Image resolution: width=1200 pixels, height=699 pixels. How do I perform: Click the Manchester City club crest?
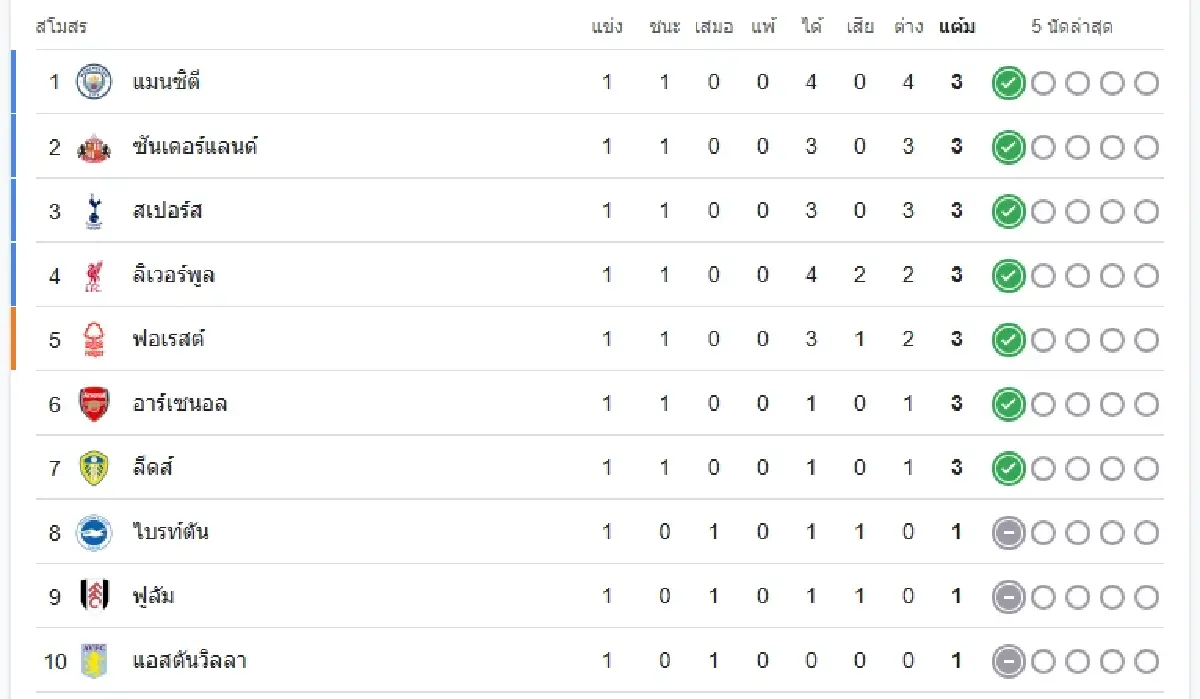[94, 82]
